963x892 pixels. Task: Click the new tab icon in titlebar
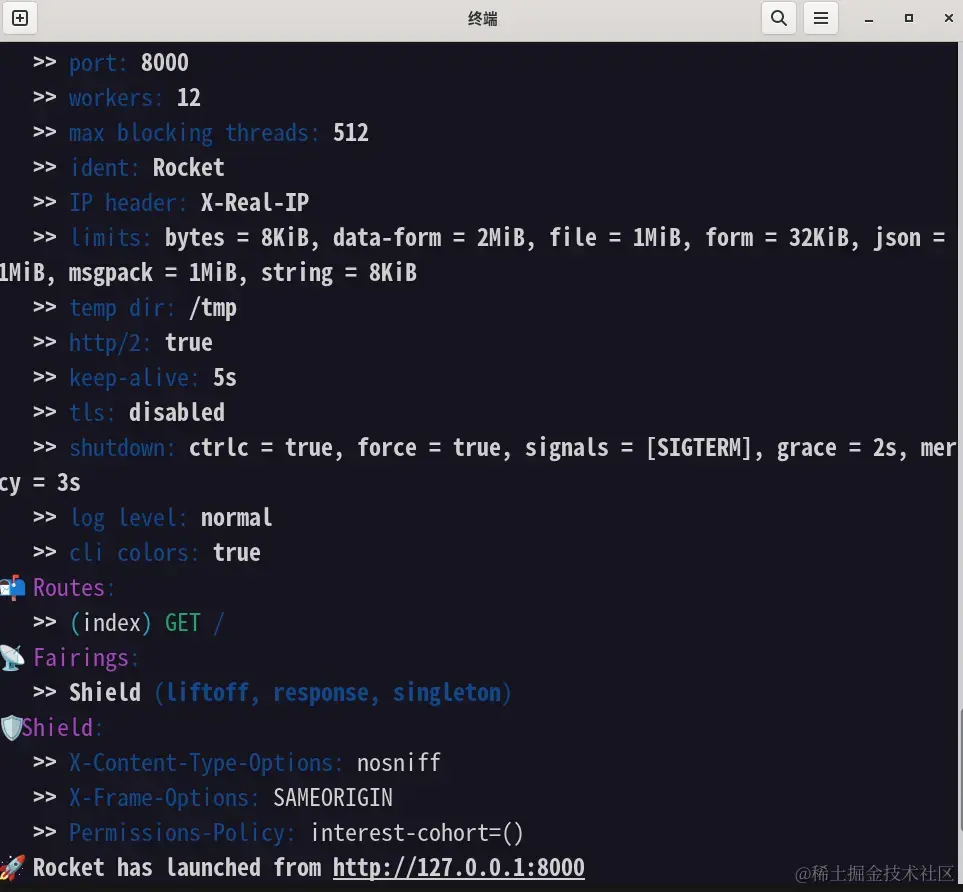(20, 18)
